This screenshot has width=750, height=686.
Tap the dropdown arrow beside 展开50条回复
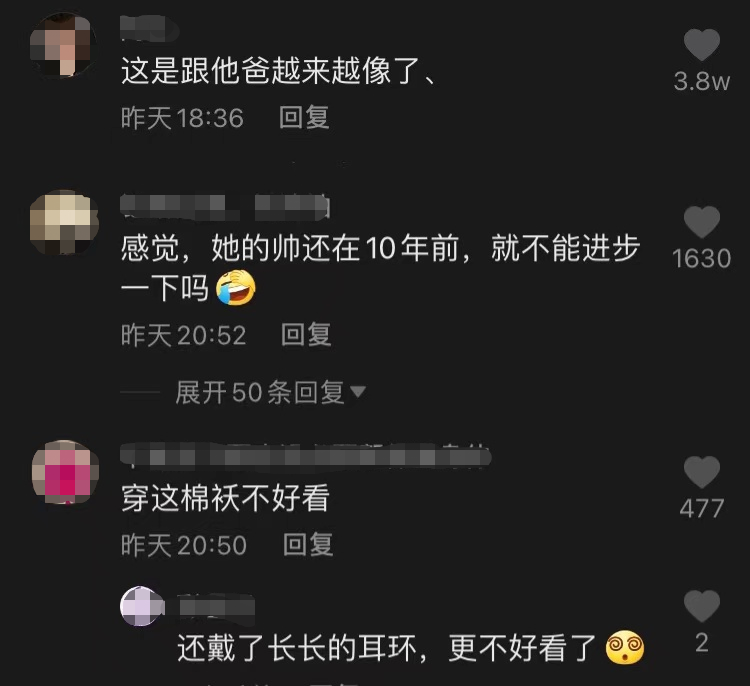[x=358, y=392]
